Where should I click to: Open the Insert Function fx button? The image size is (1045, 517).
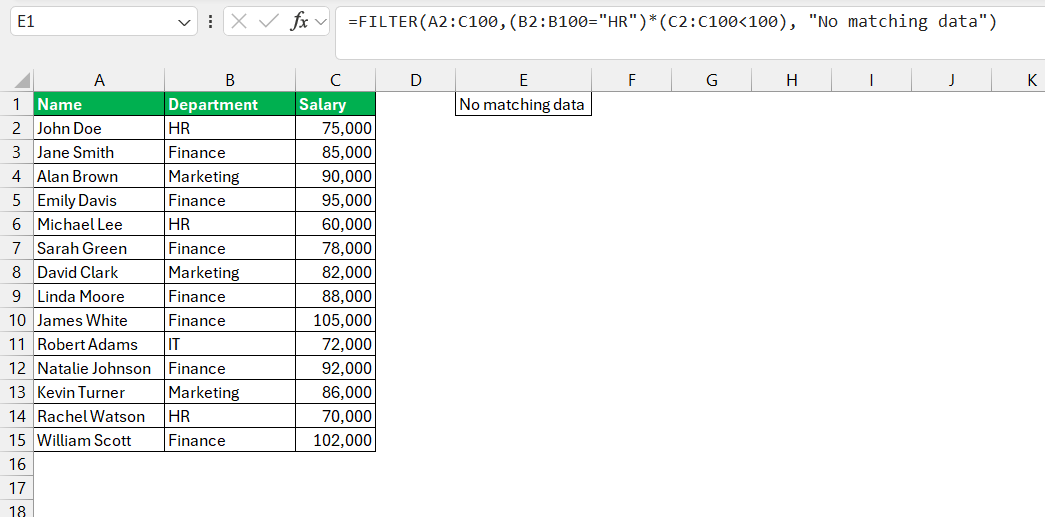pos(299,21)
